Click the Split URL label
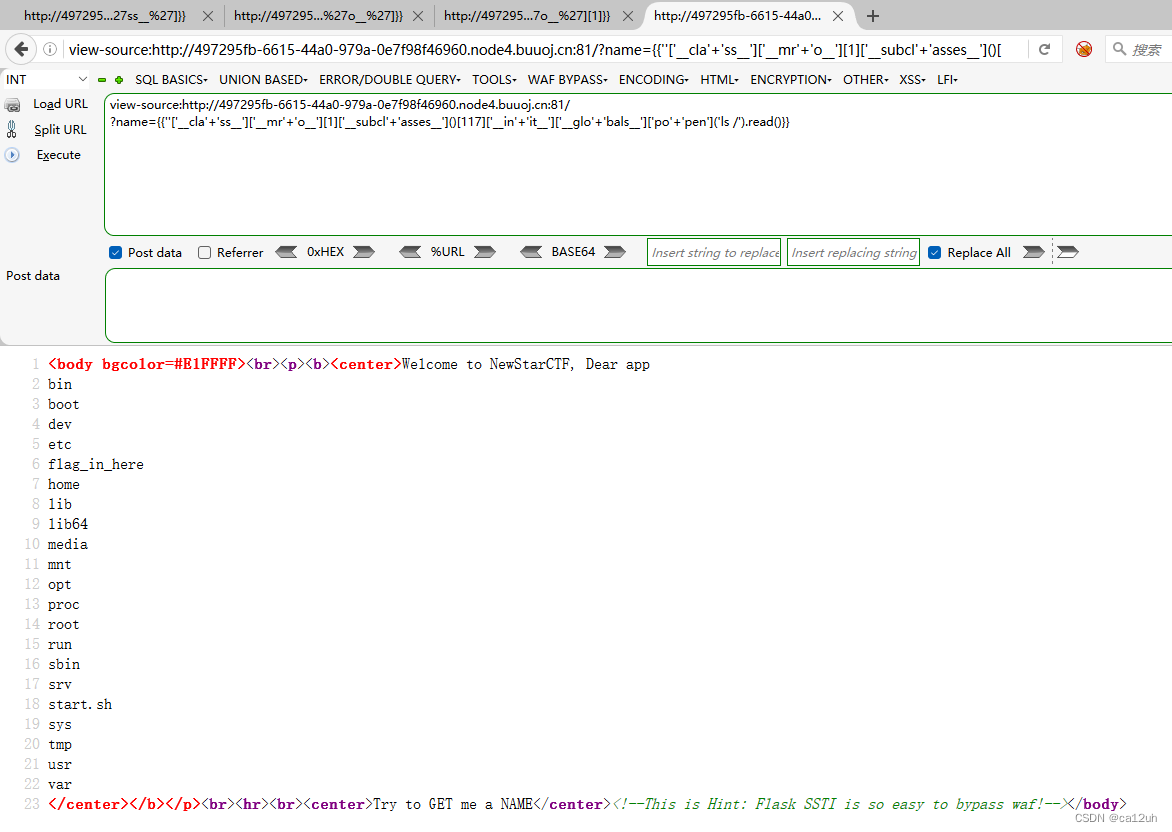The width and height of the screenshot is (1172, 832). coord(61,130)
